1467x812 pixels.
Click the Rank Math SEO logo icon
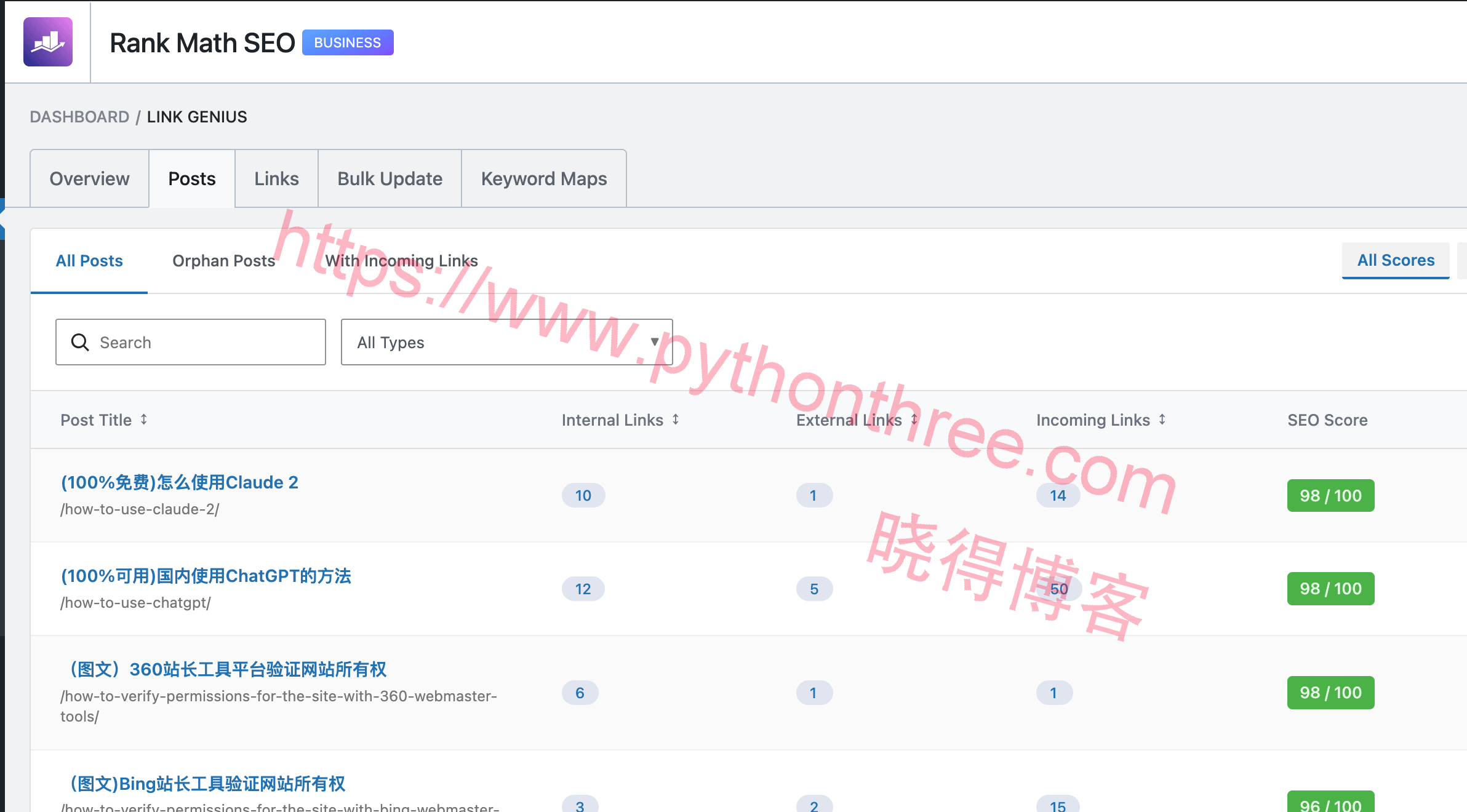[48, 42]
